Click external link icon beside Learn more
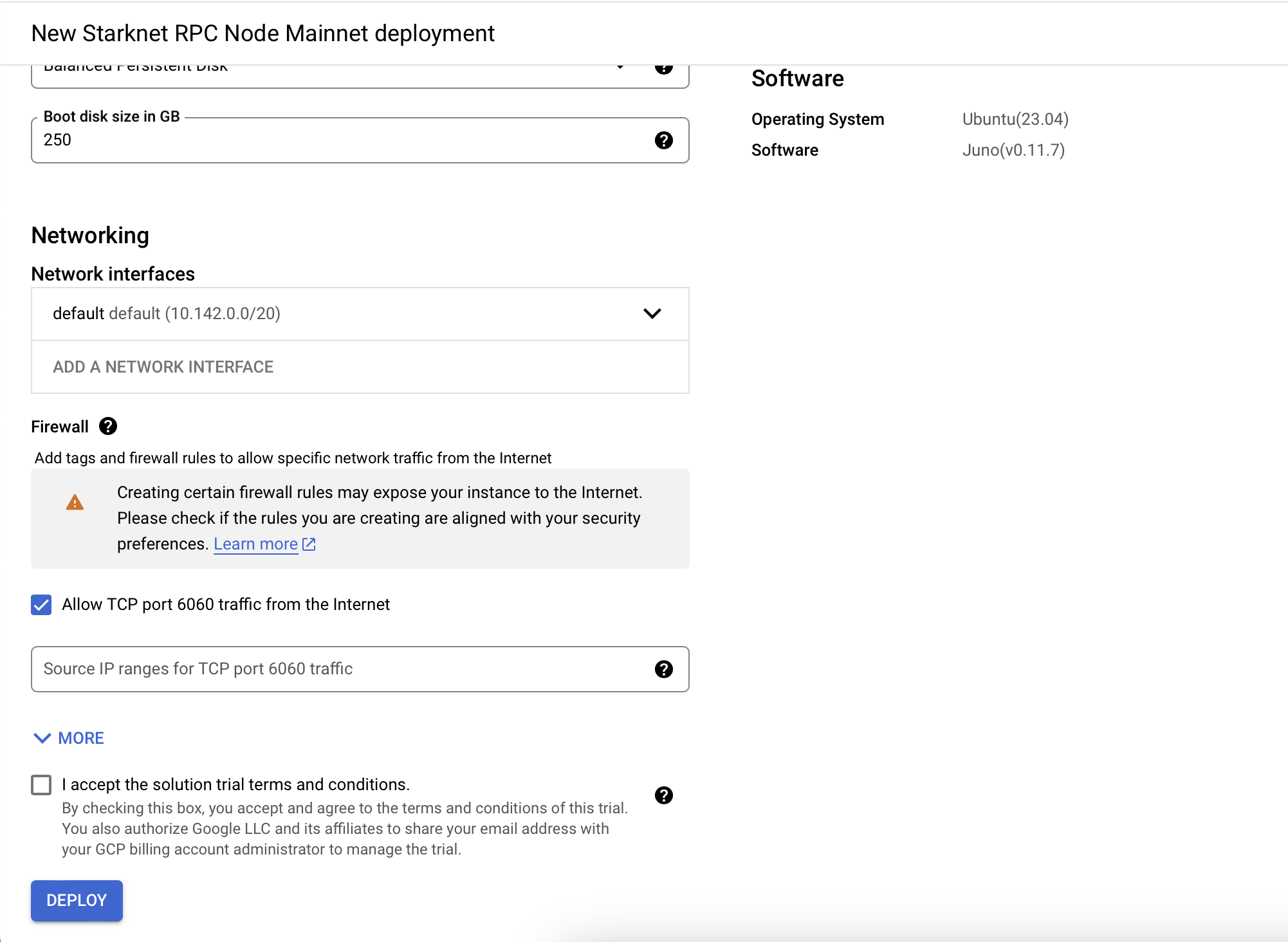 tap(309, 544)
